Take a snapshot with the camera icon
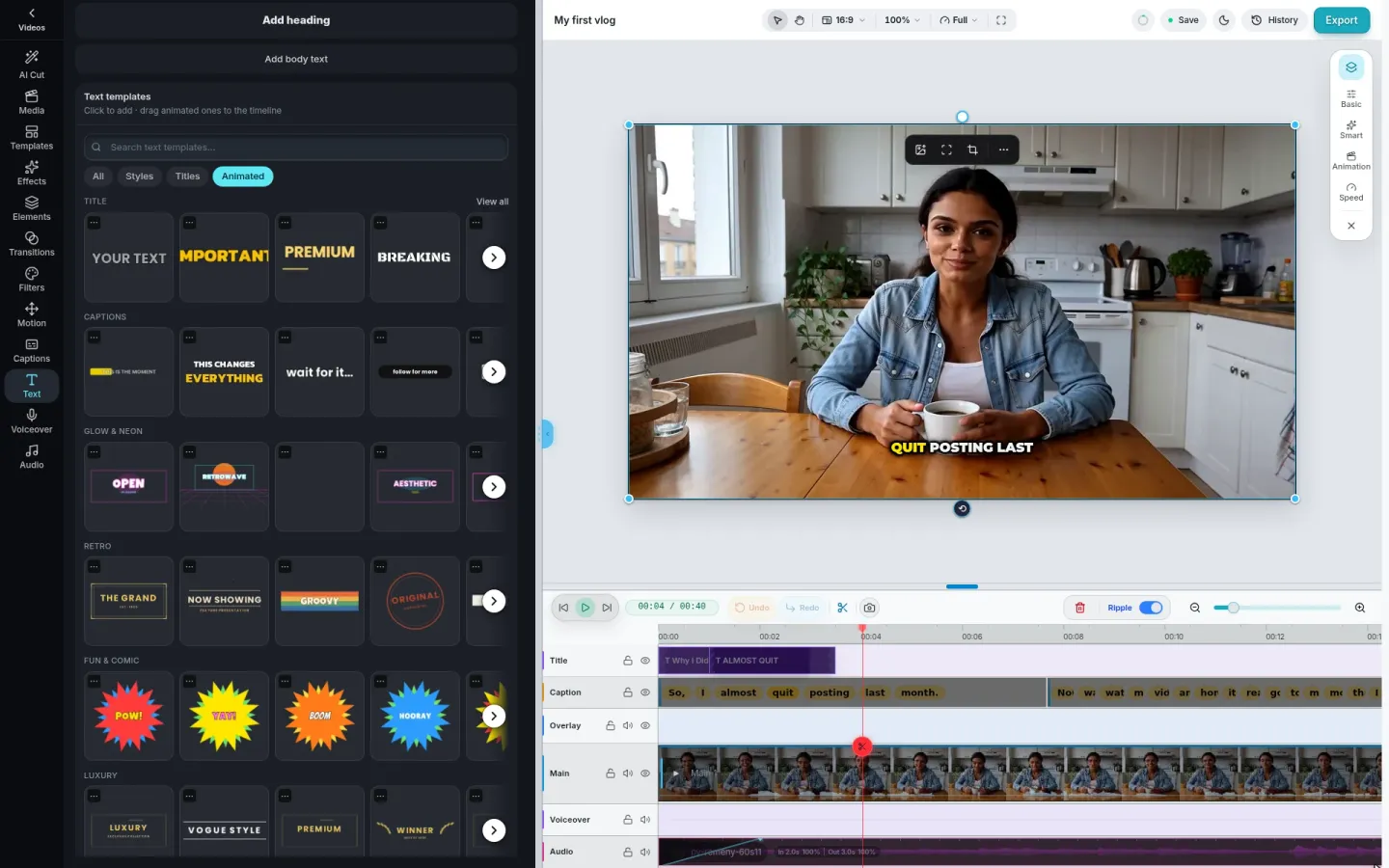1389x868 pixels. click(x=869, y=608)
